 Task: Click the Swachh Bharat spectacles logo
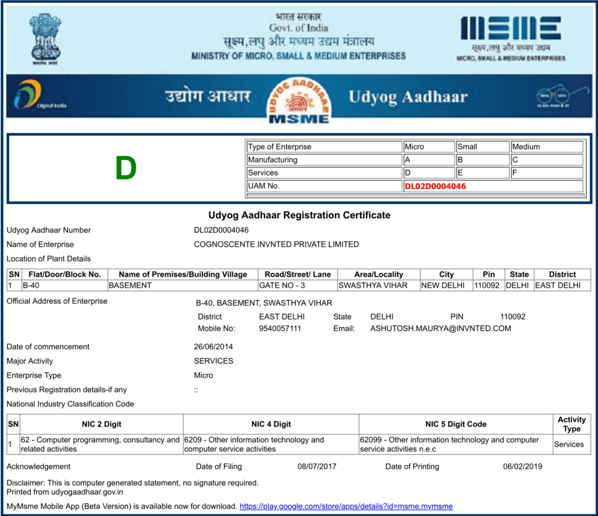click(x=562, y=96)
